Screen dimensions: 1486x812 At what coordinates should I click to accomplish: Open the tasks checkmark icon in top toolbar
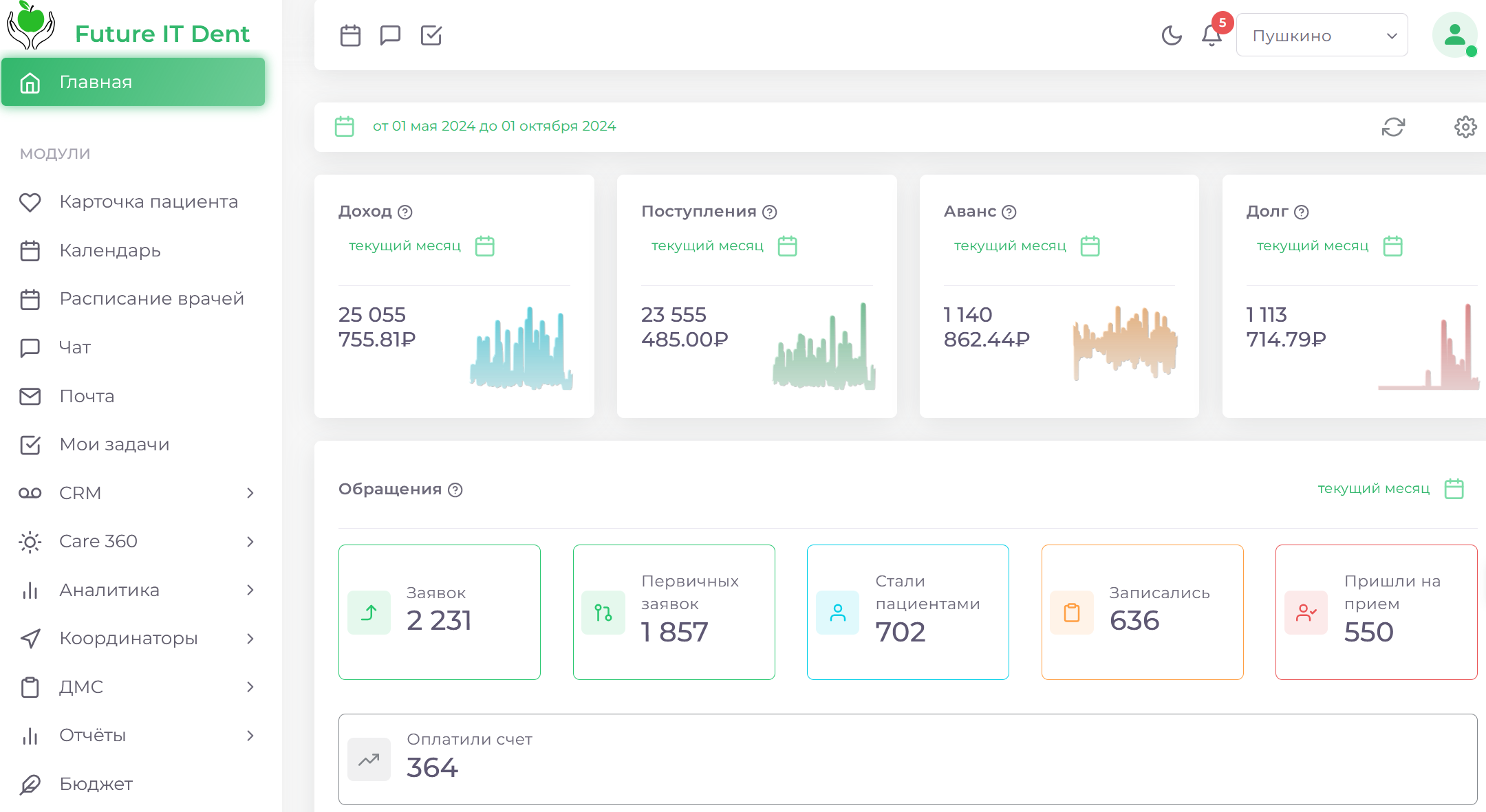pyautogui.click(x=431, y=35)
